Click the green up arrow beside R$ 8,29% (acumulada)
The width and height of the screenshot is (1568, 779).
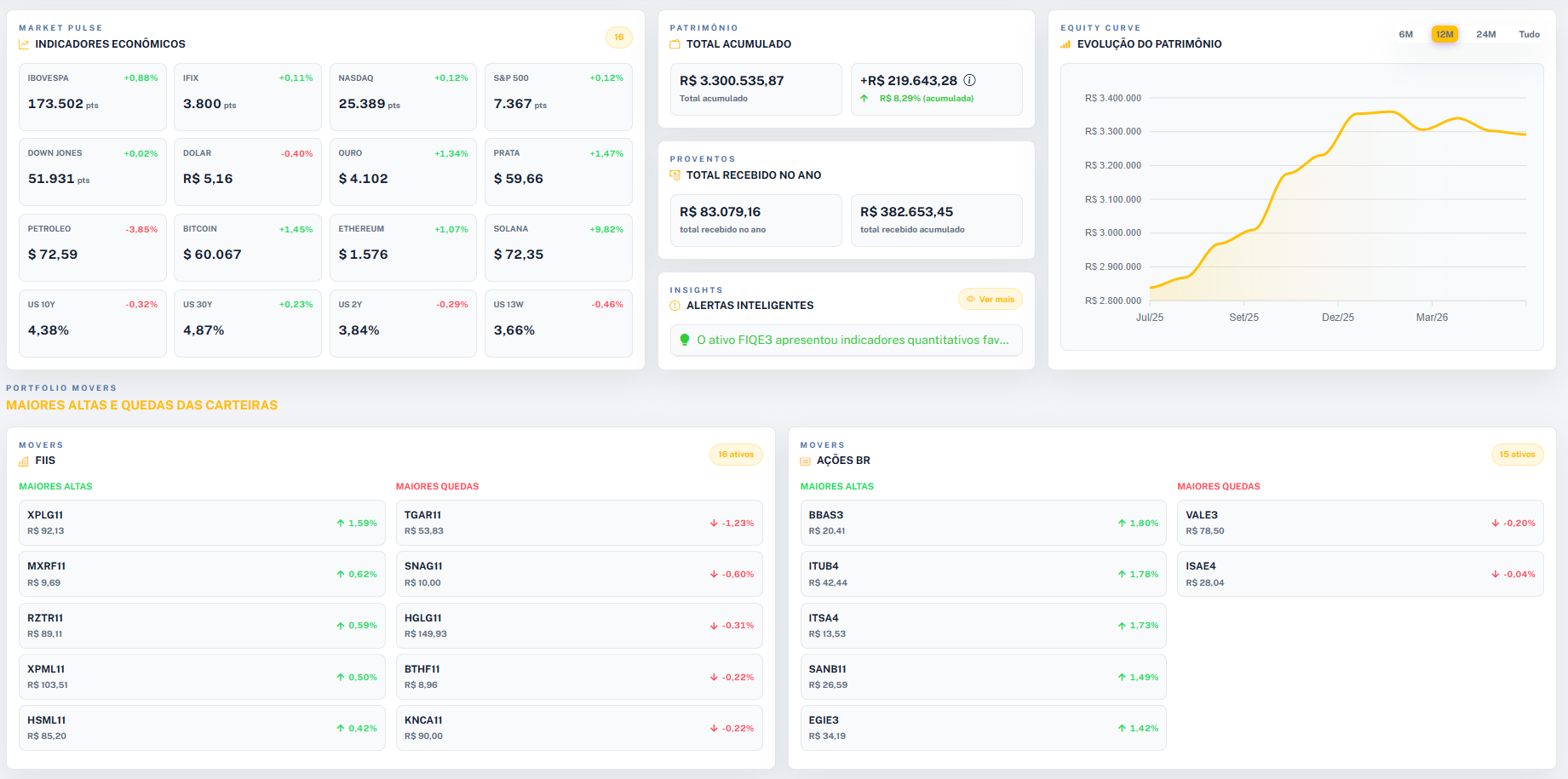click(x=864, y=99)
